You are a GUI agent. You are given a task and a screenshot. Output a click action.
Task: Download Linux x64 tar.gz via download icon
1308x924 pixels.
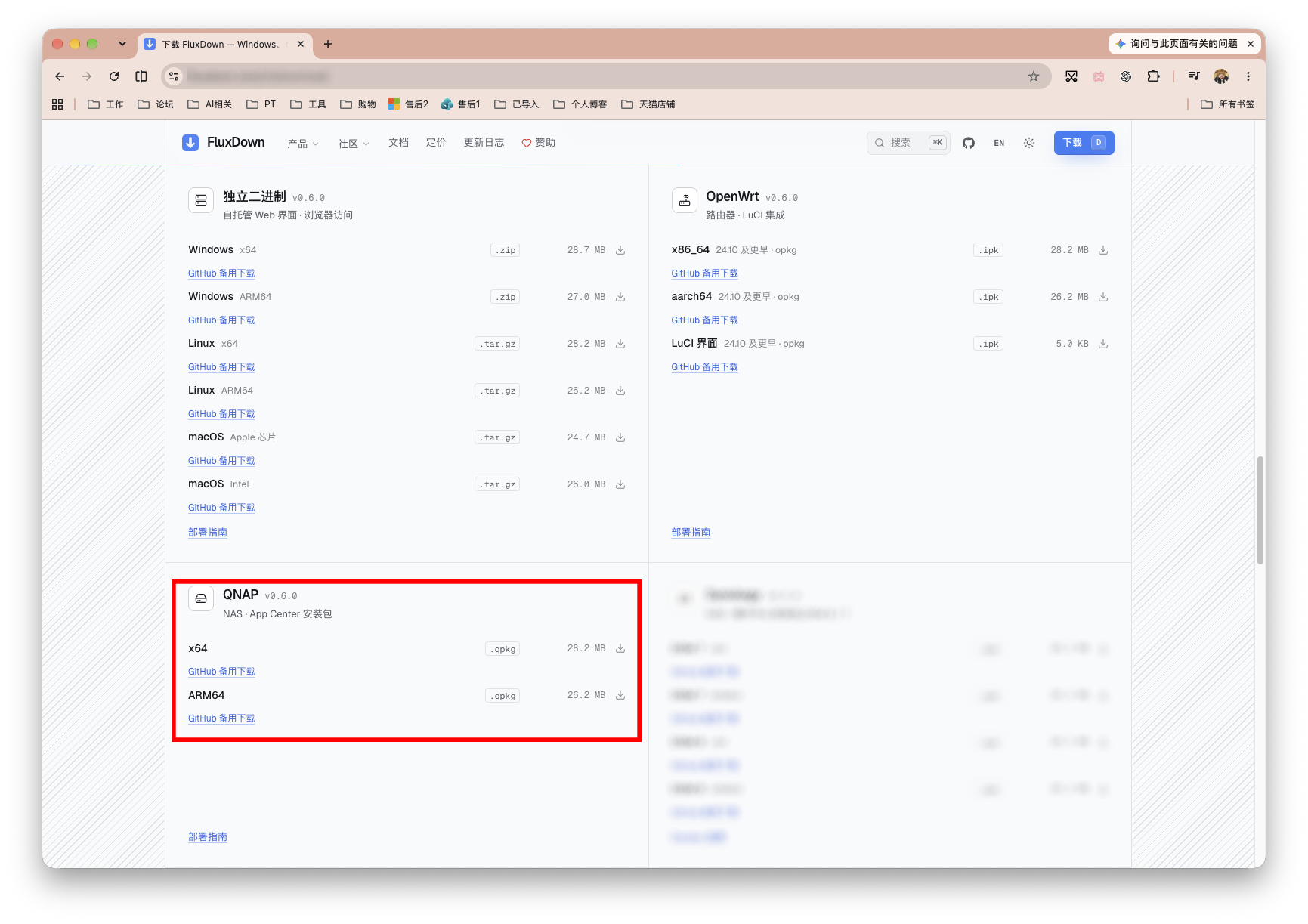620,344
